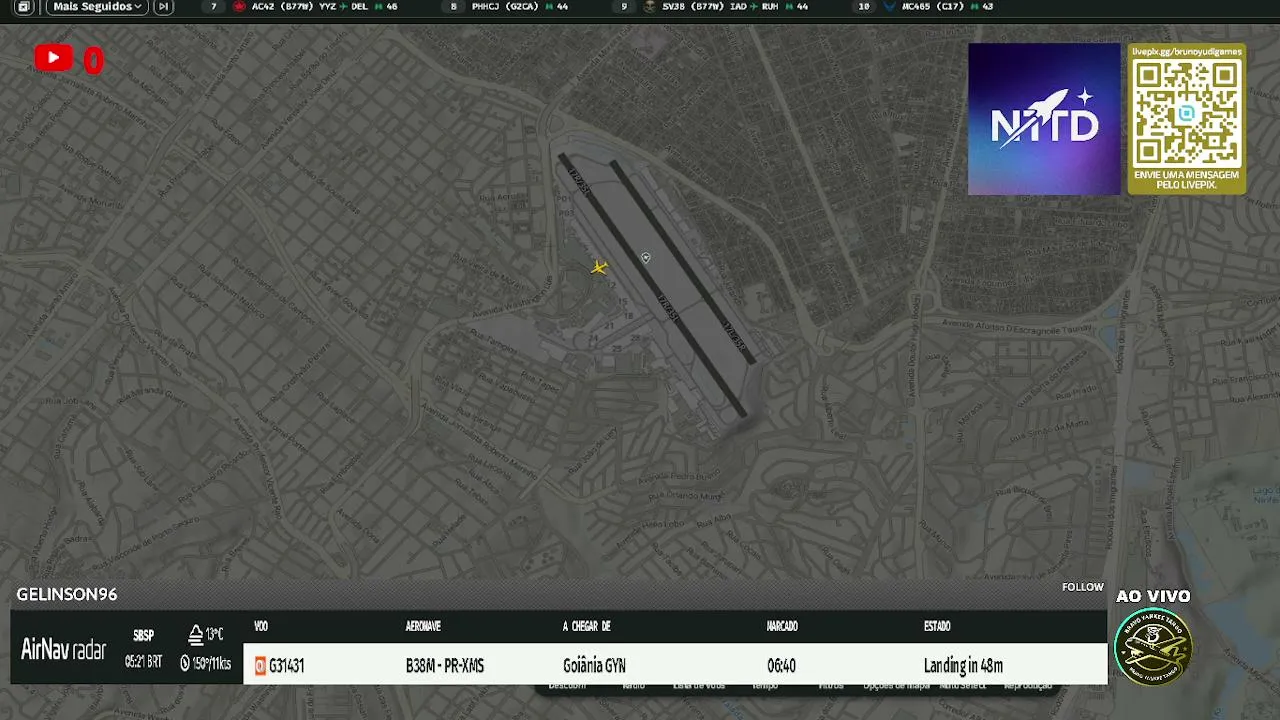The image size is (1280, 720).
Task: Click the Air Canada airline logo icon
Action: [239, 7]
